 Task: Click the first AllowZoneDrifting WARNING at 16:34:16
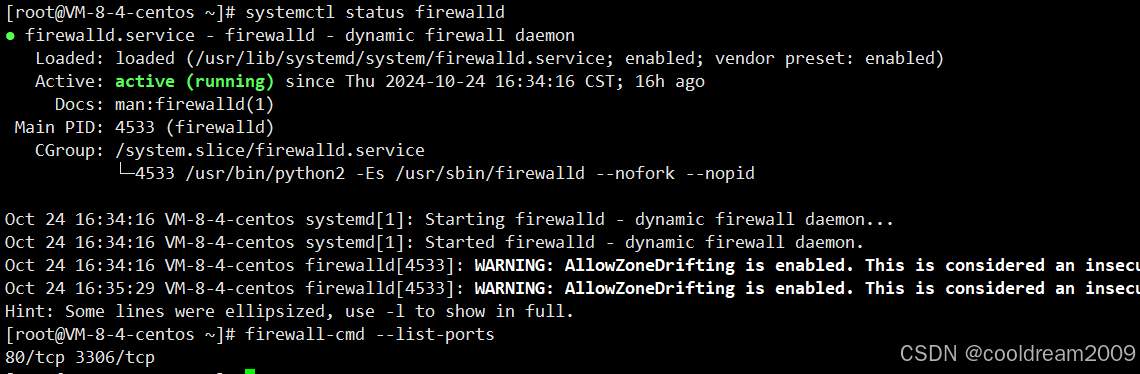pyautogui.click(x=572, y=266)
